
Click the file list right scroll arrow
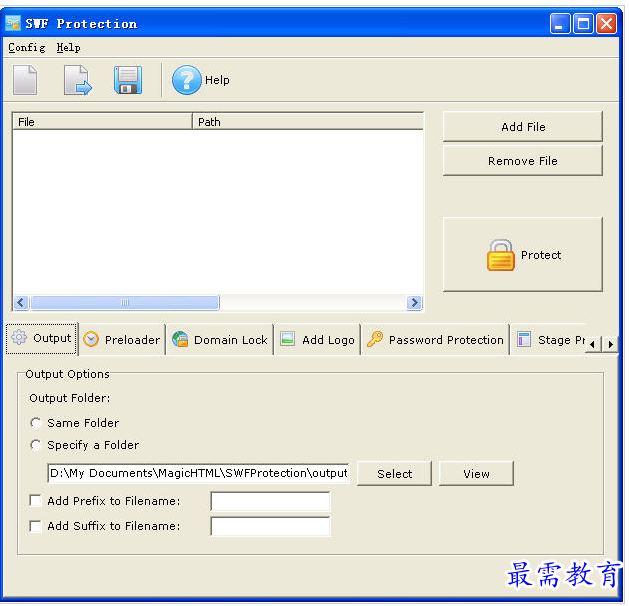pyautogui.click(x=414, y=302)
